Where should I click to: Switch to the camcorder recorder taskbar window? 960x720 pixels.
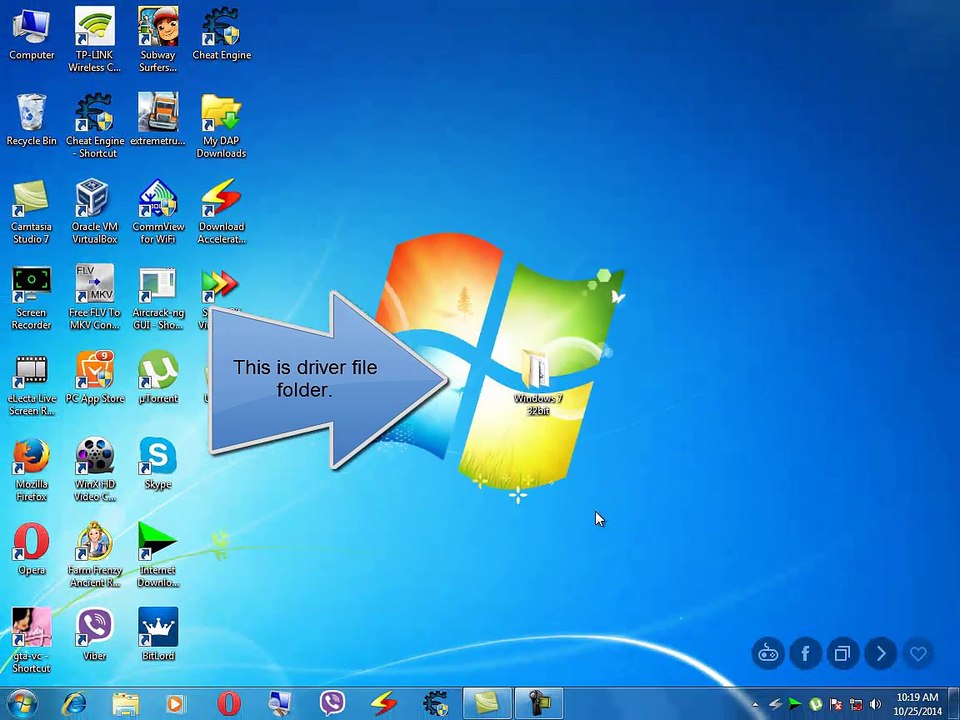[x=538, y=703]
